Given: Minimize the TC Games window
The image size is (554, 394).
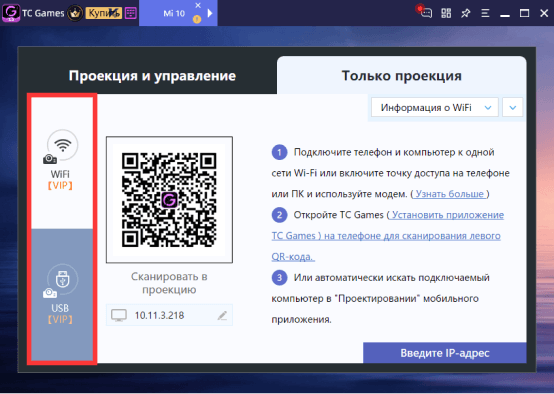Looking at the screenshot, I should click(505, 16).
